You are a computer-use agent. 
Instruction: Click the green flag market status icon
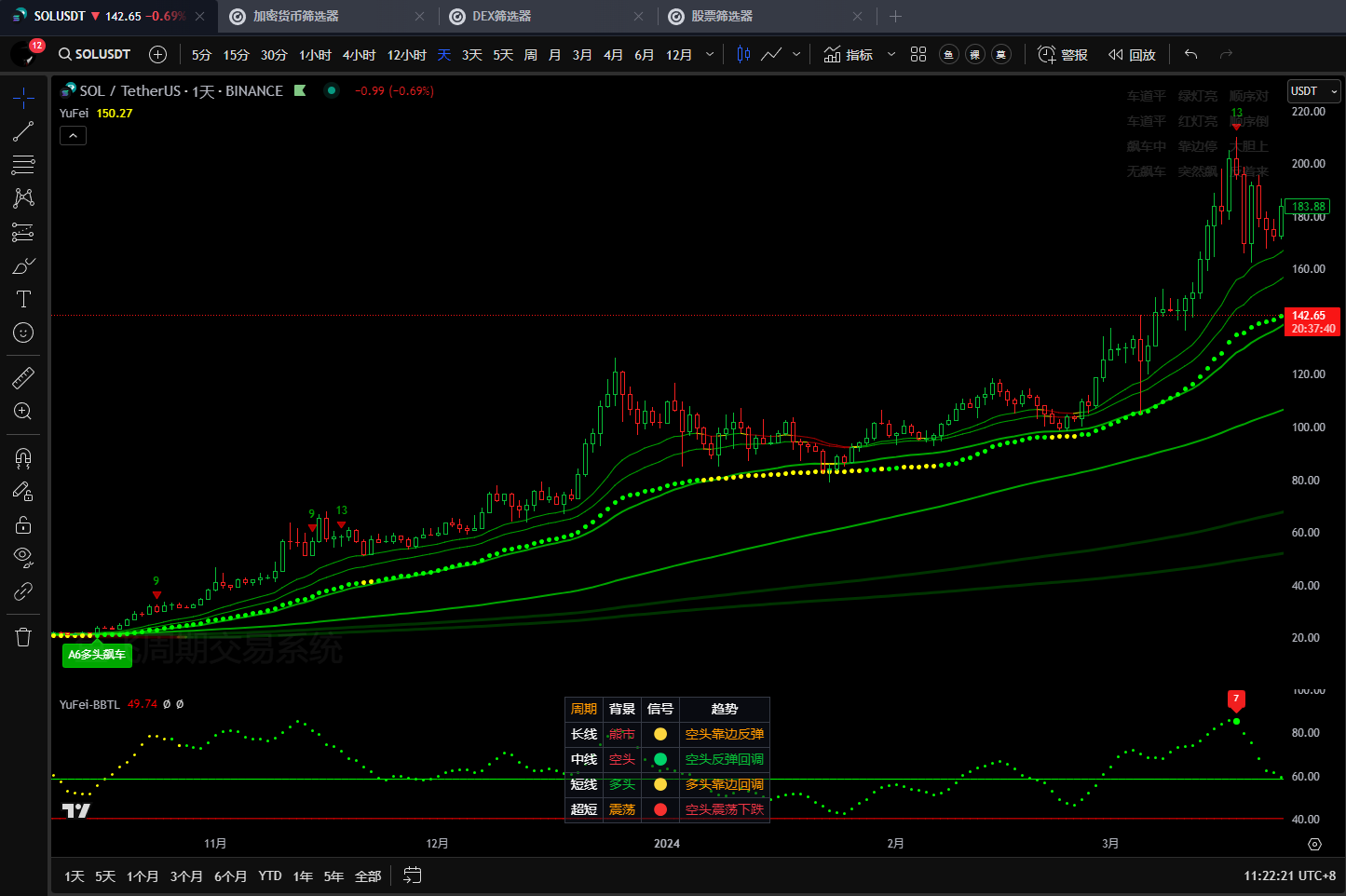[x=300, y=90]
